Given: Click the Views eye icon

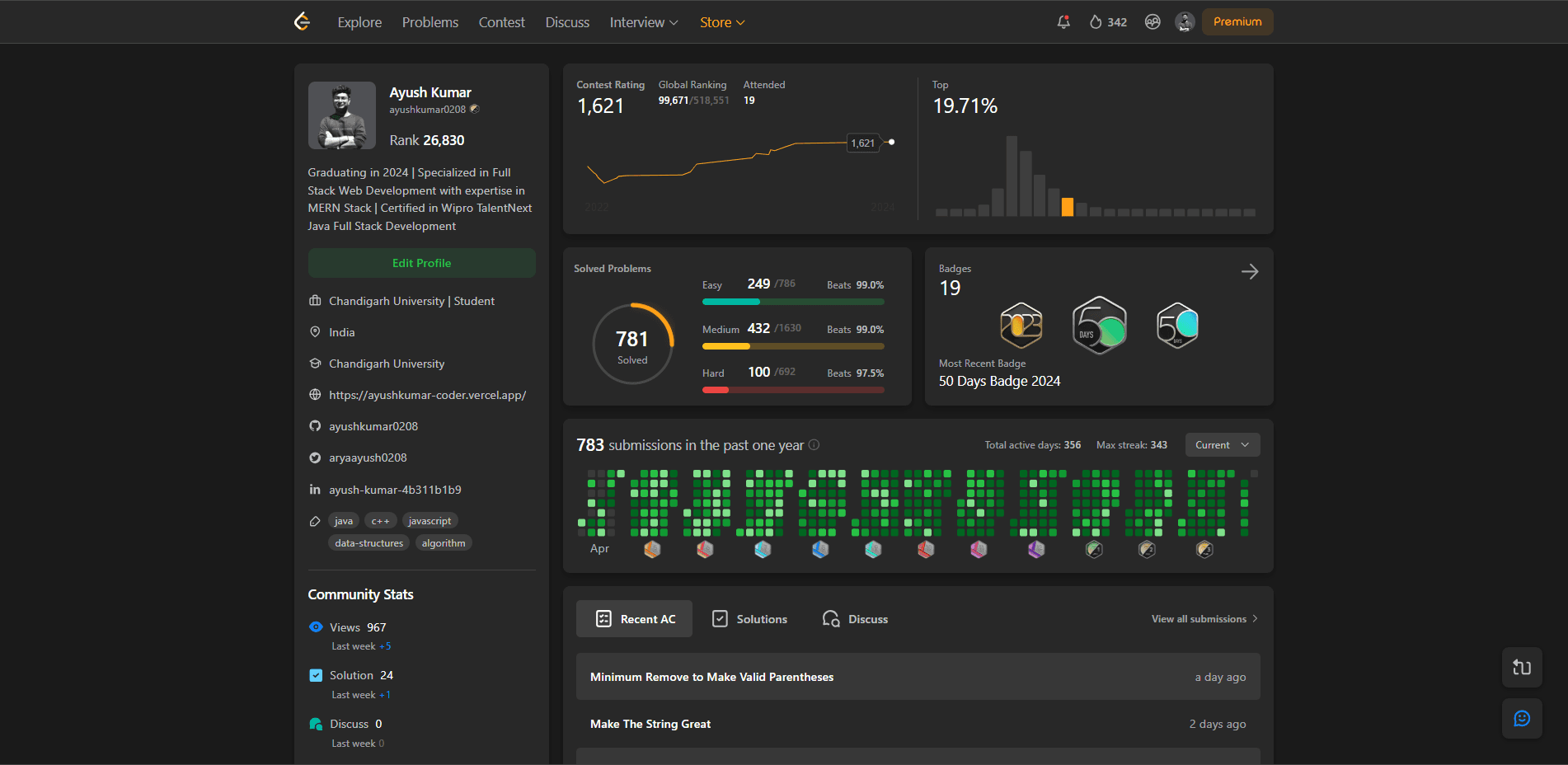Looking at the screenshot, I should click(x=316, y=627).
